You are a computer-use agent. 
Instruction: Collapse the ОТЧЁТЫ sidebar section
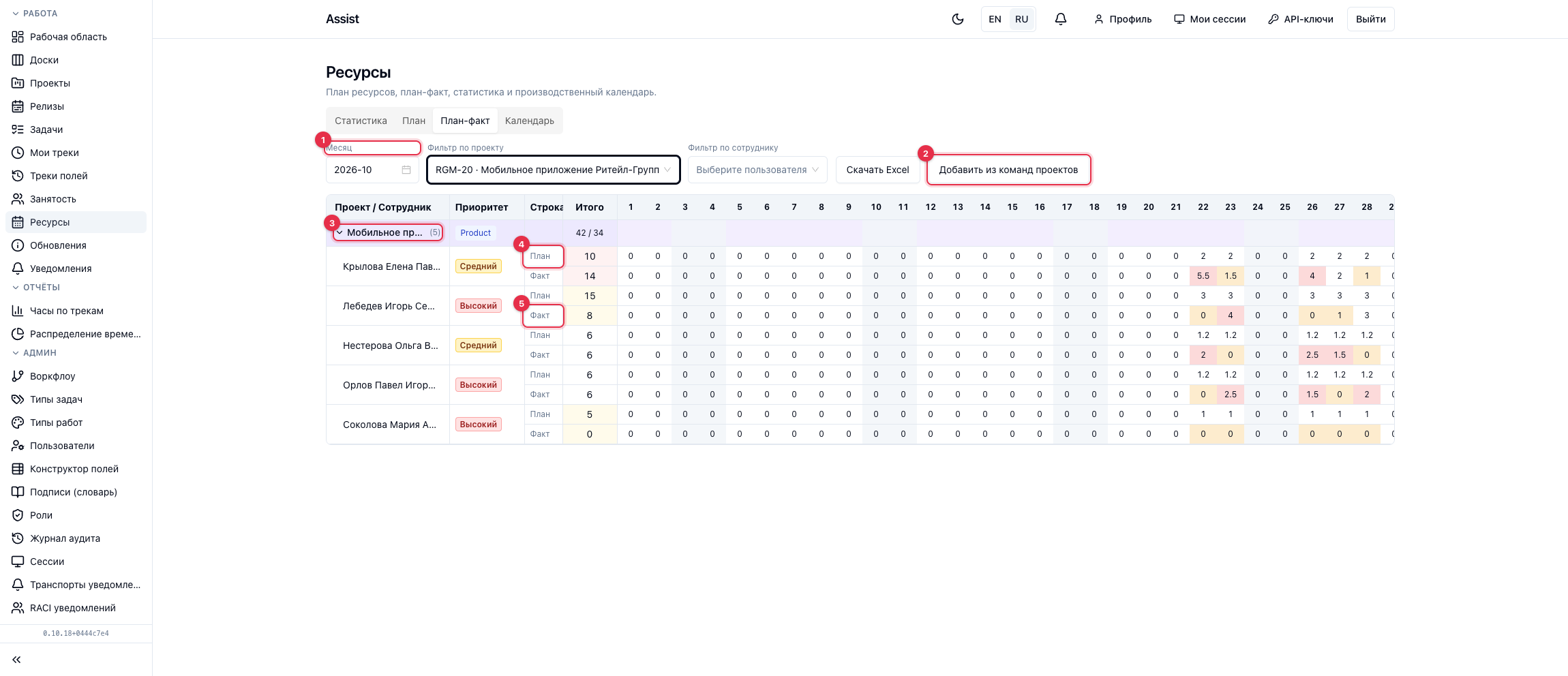tap(36, 288)
